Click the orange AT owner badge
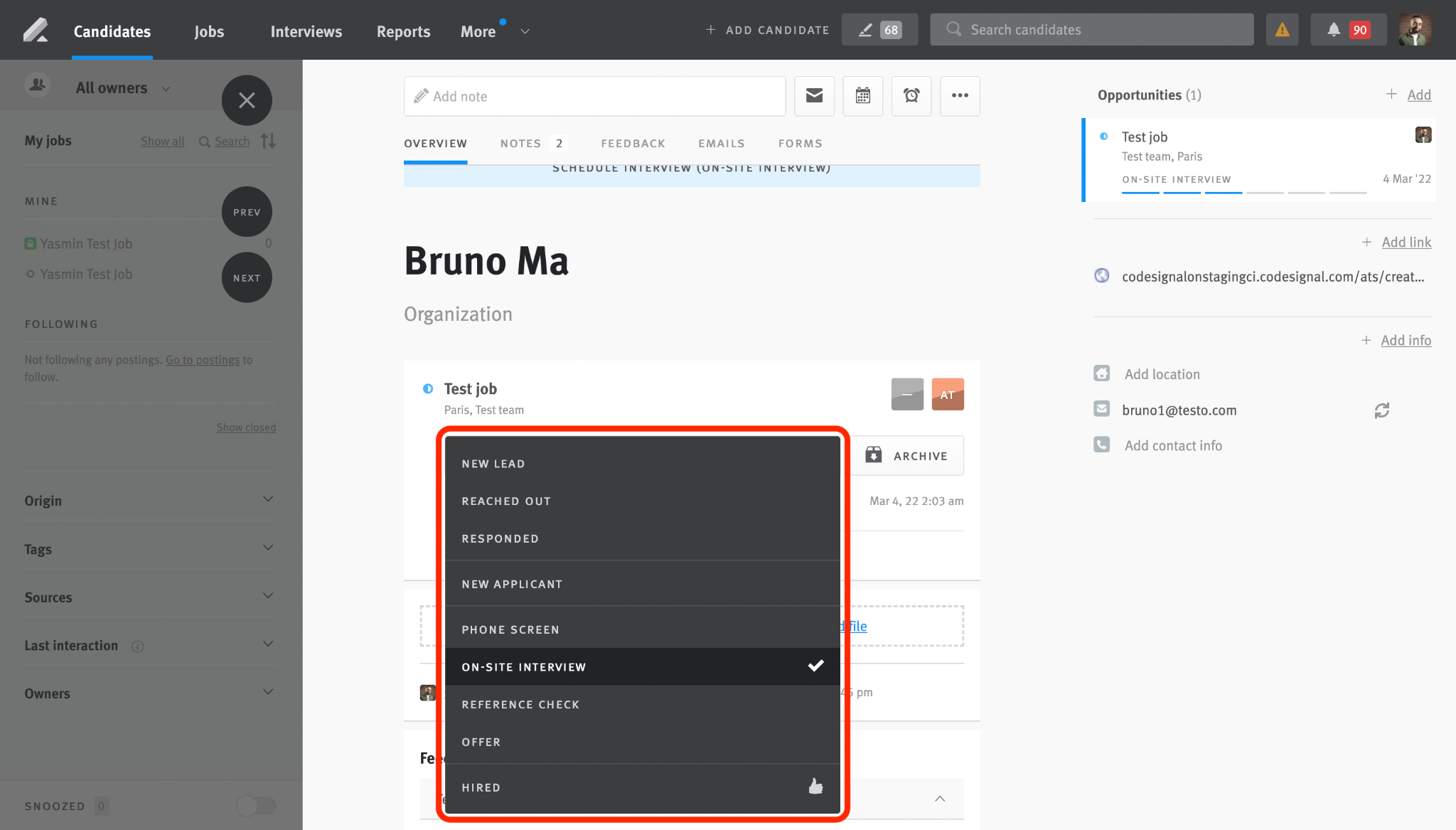1456x830 pixels. click(x=948, y=395)
